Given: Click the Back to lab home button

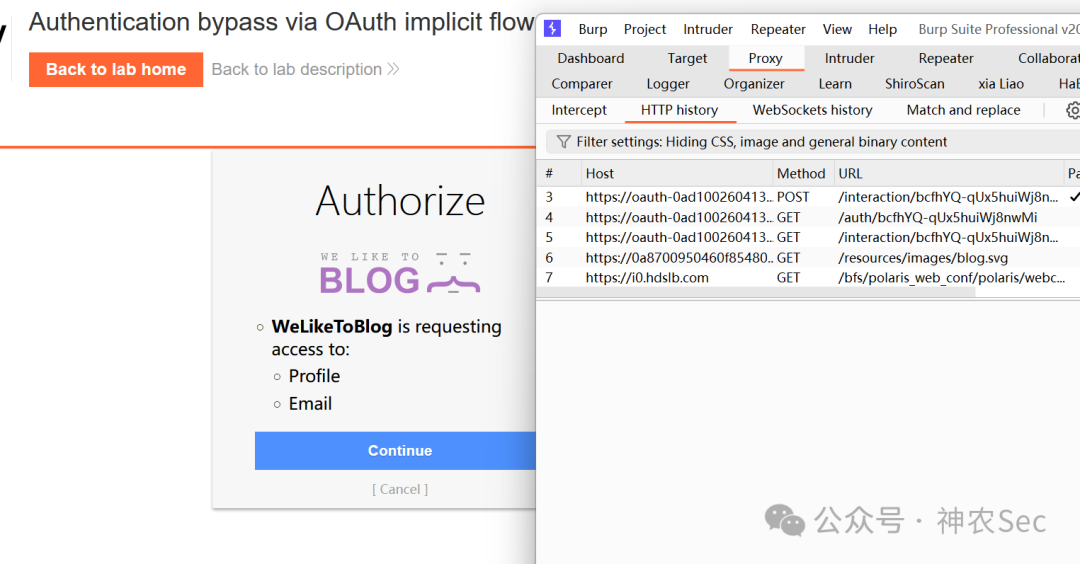Looking at the screenshot, I should [x=116, y=69].
